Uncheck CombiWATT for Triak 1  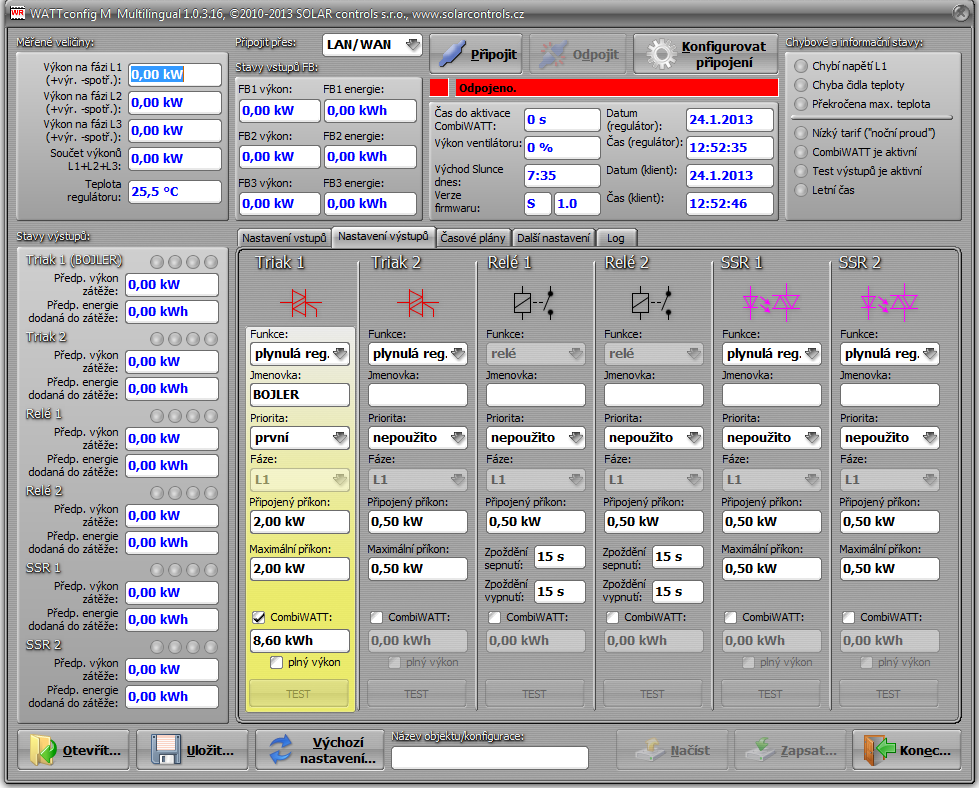point(258,618)
